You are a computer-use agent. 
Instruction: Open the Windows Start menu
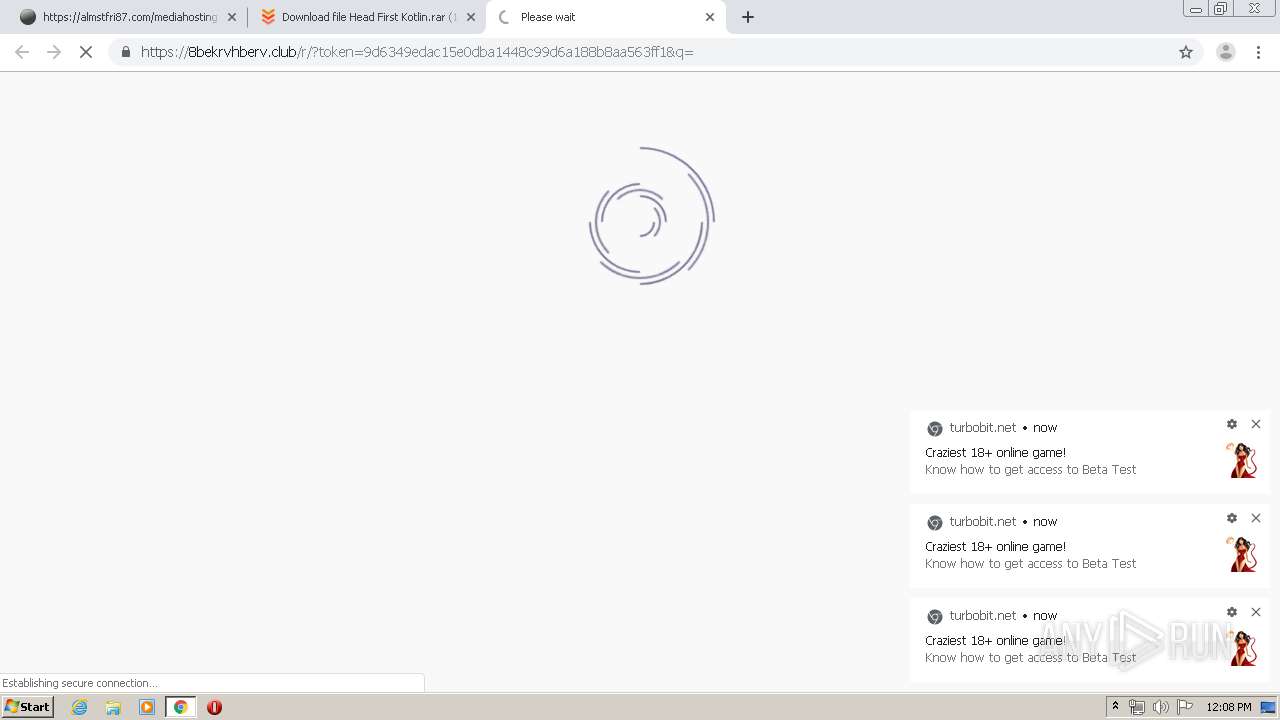click(x=28, y=707)
